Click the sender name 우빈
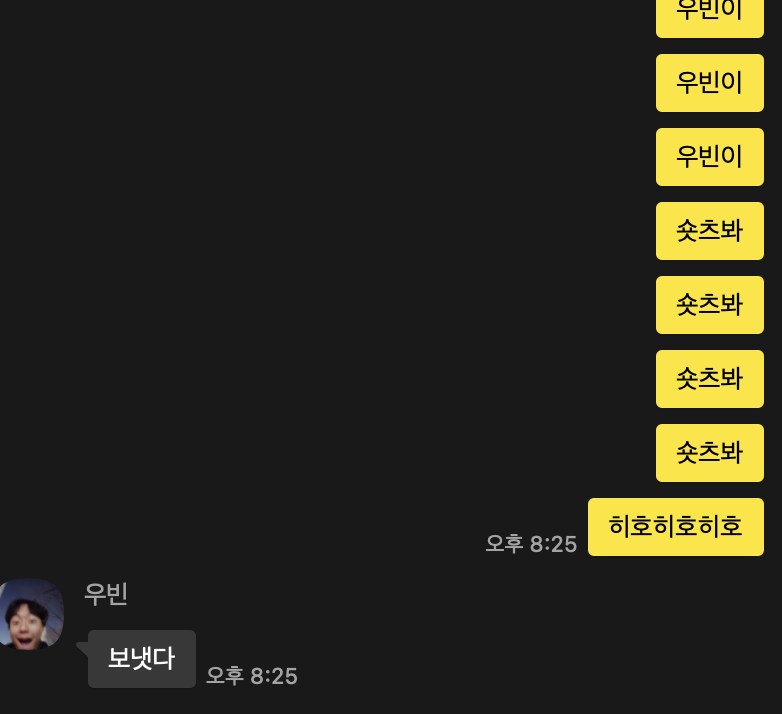The height and width of the screenshot is (714, 782). tap(106, 594)
